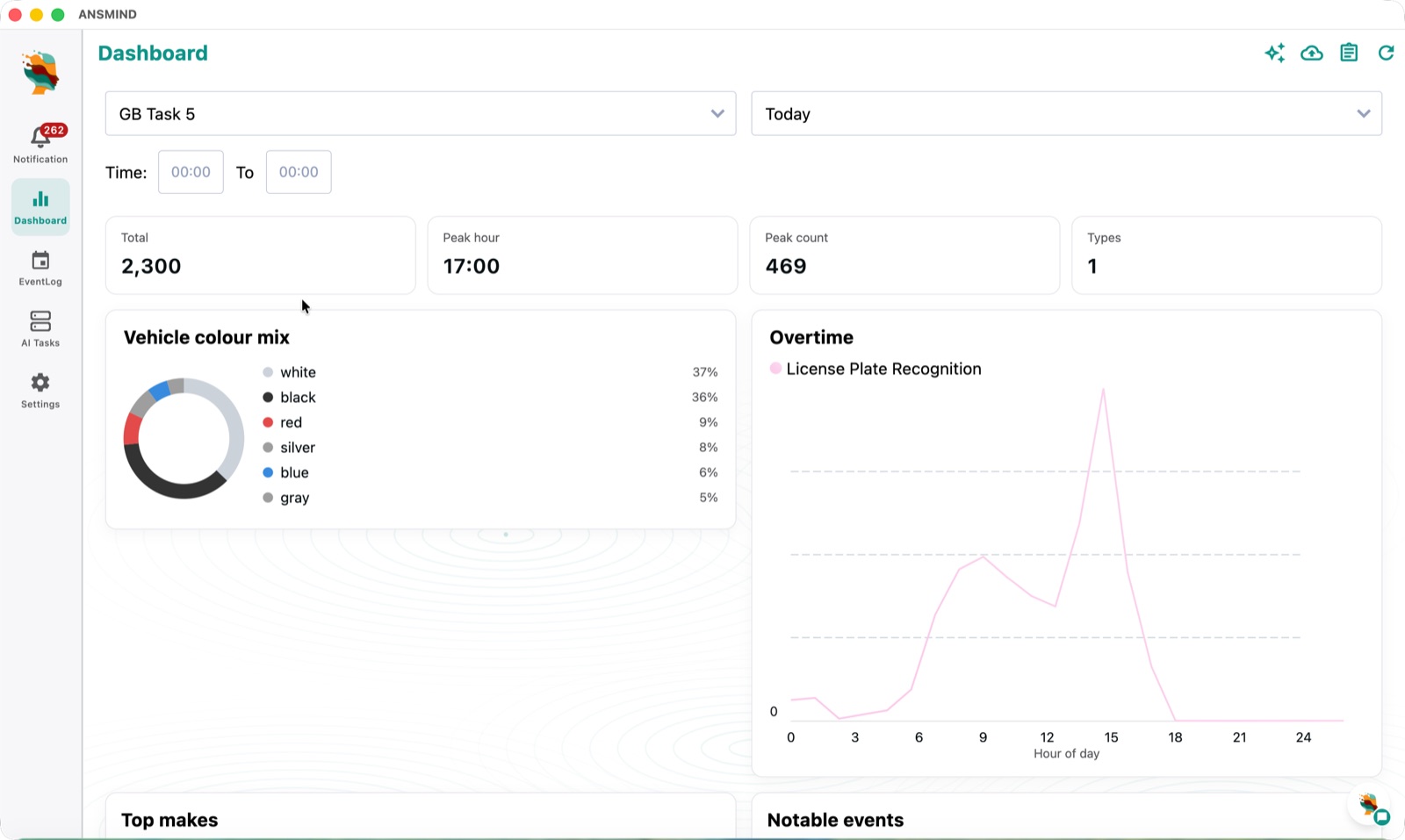Image resolution: width=1405 pixels, height=840 pixels.
Task: Click the Vehicle colour mix heading
Action: pos(206,337)
